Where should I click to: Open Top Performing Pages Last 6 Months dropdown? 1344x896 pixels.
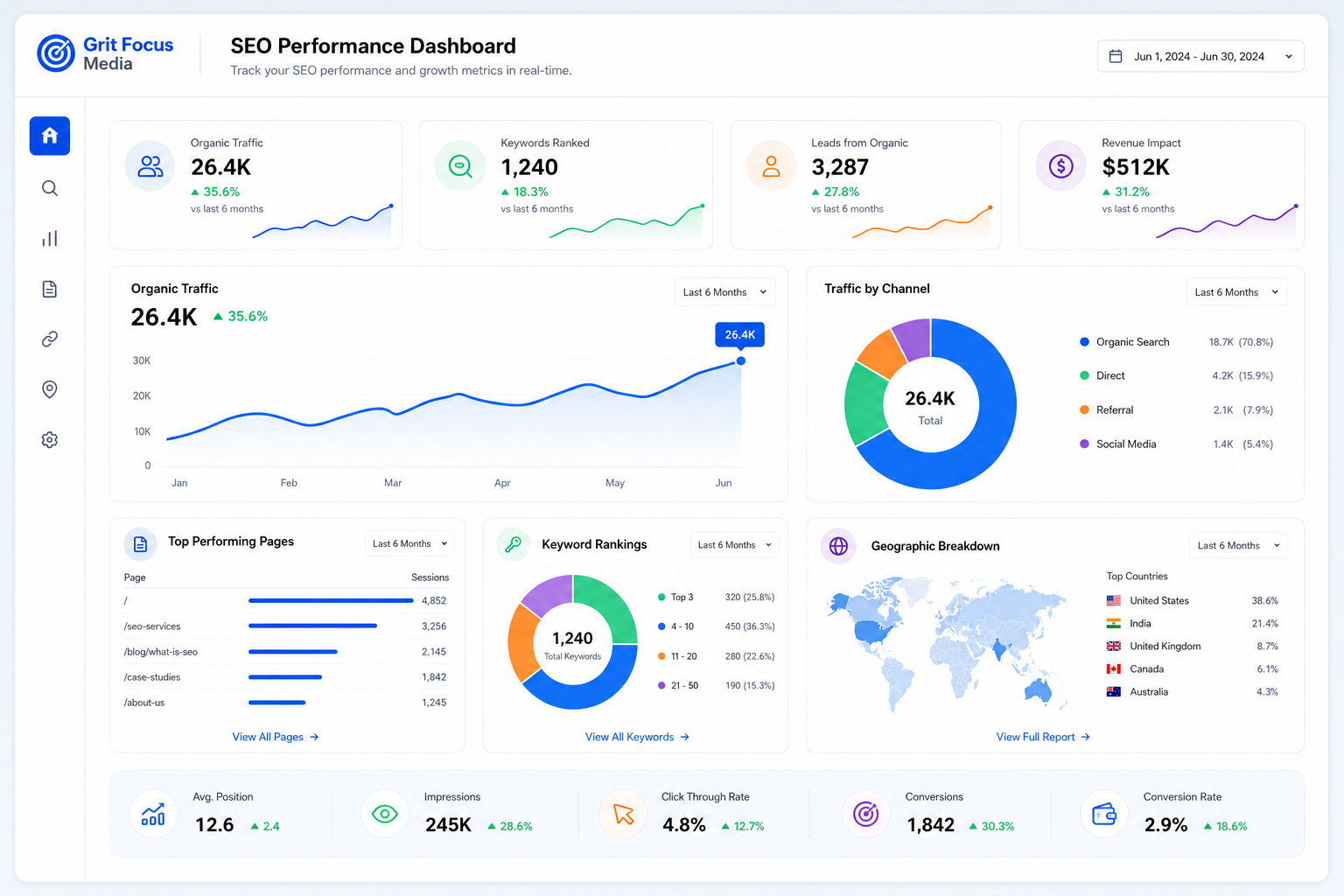[409, 543]
